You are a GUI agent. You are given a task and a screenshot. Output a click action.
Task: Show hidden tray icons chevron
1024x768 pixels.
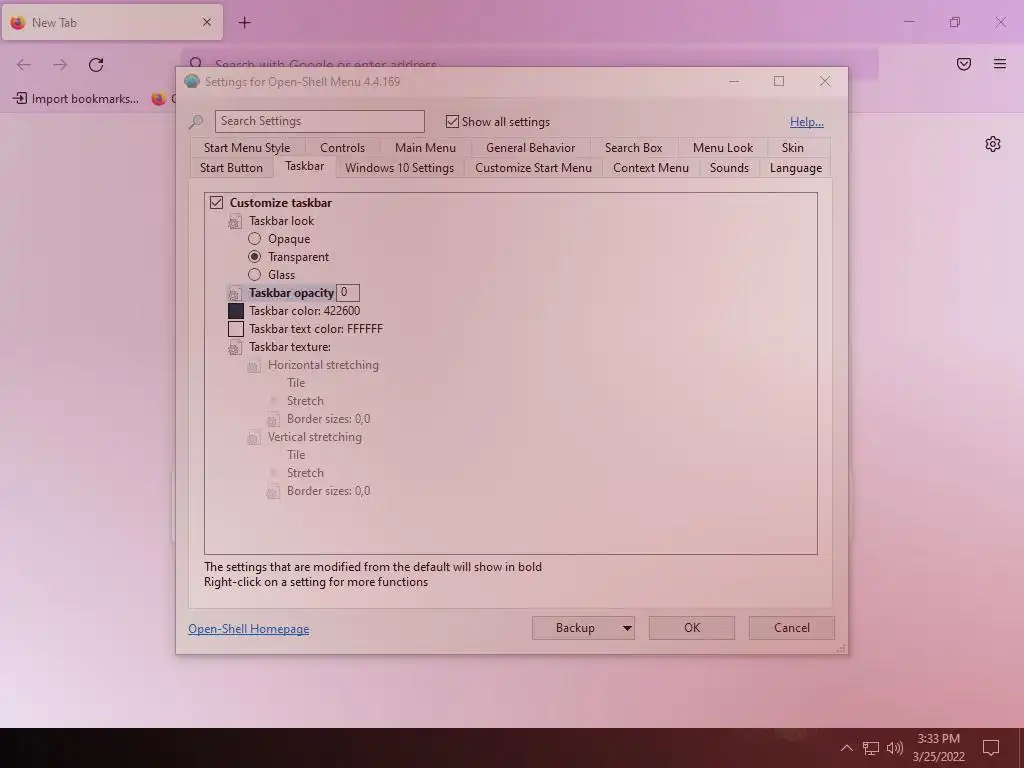[846, 748]
